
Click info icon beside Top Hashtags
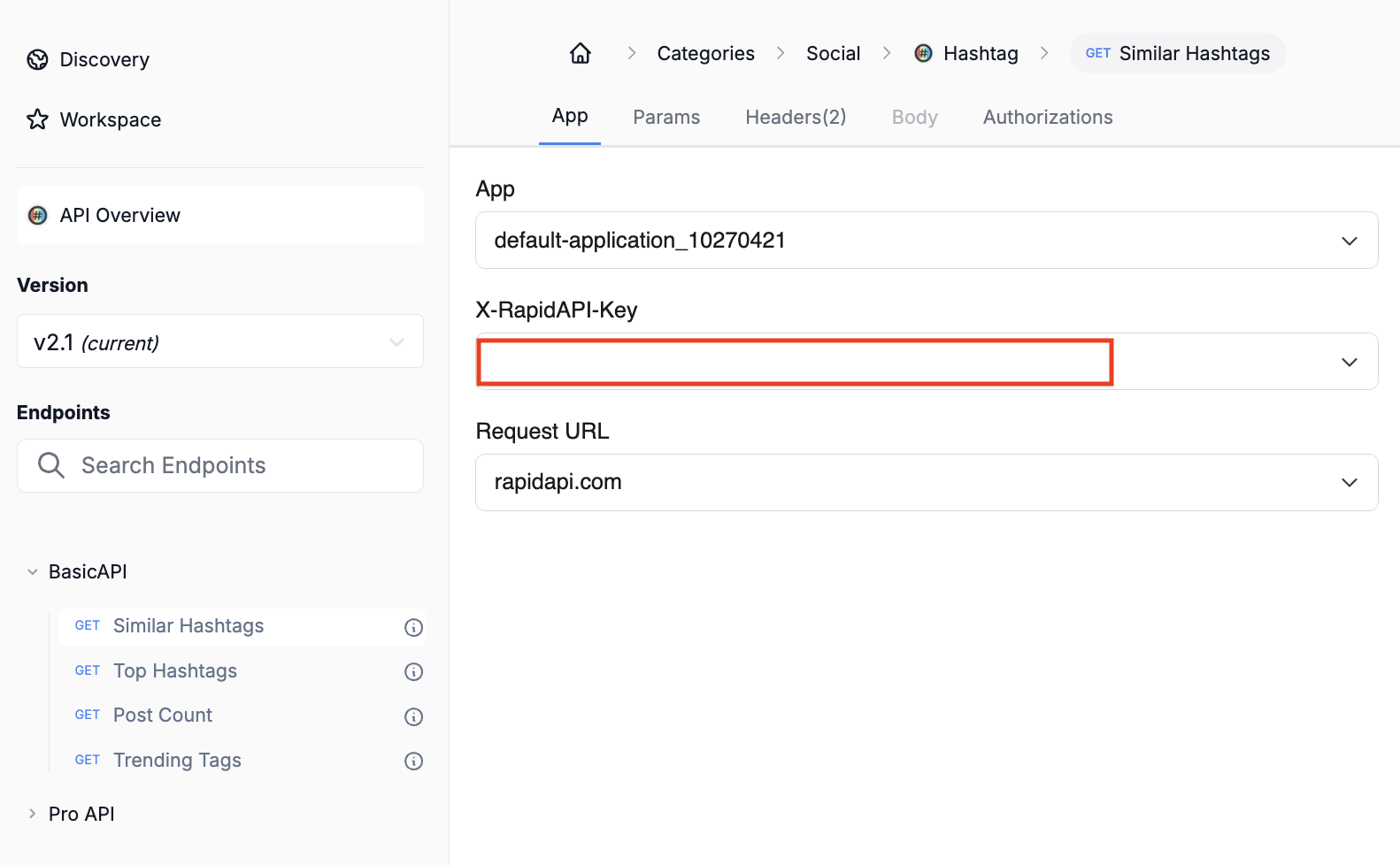[x=413, y=671]
